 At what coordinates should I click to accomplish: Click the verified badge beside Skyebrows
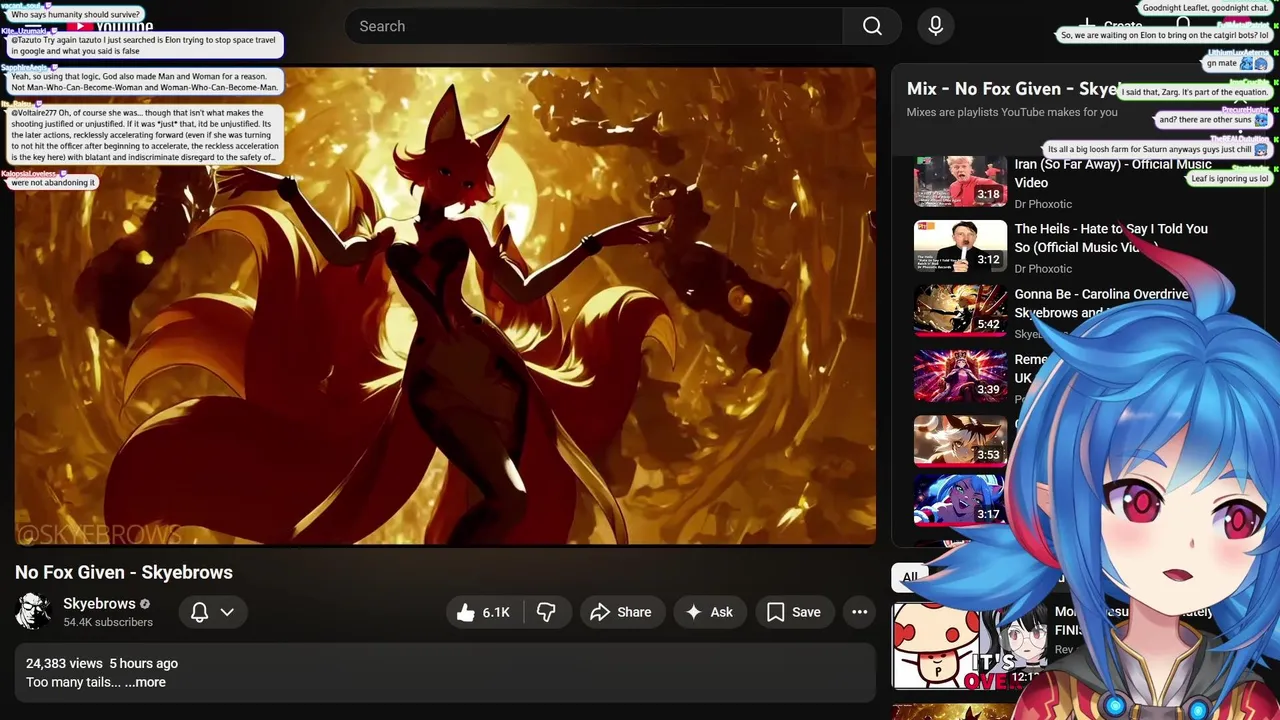coord(145,604)
